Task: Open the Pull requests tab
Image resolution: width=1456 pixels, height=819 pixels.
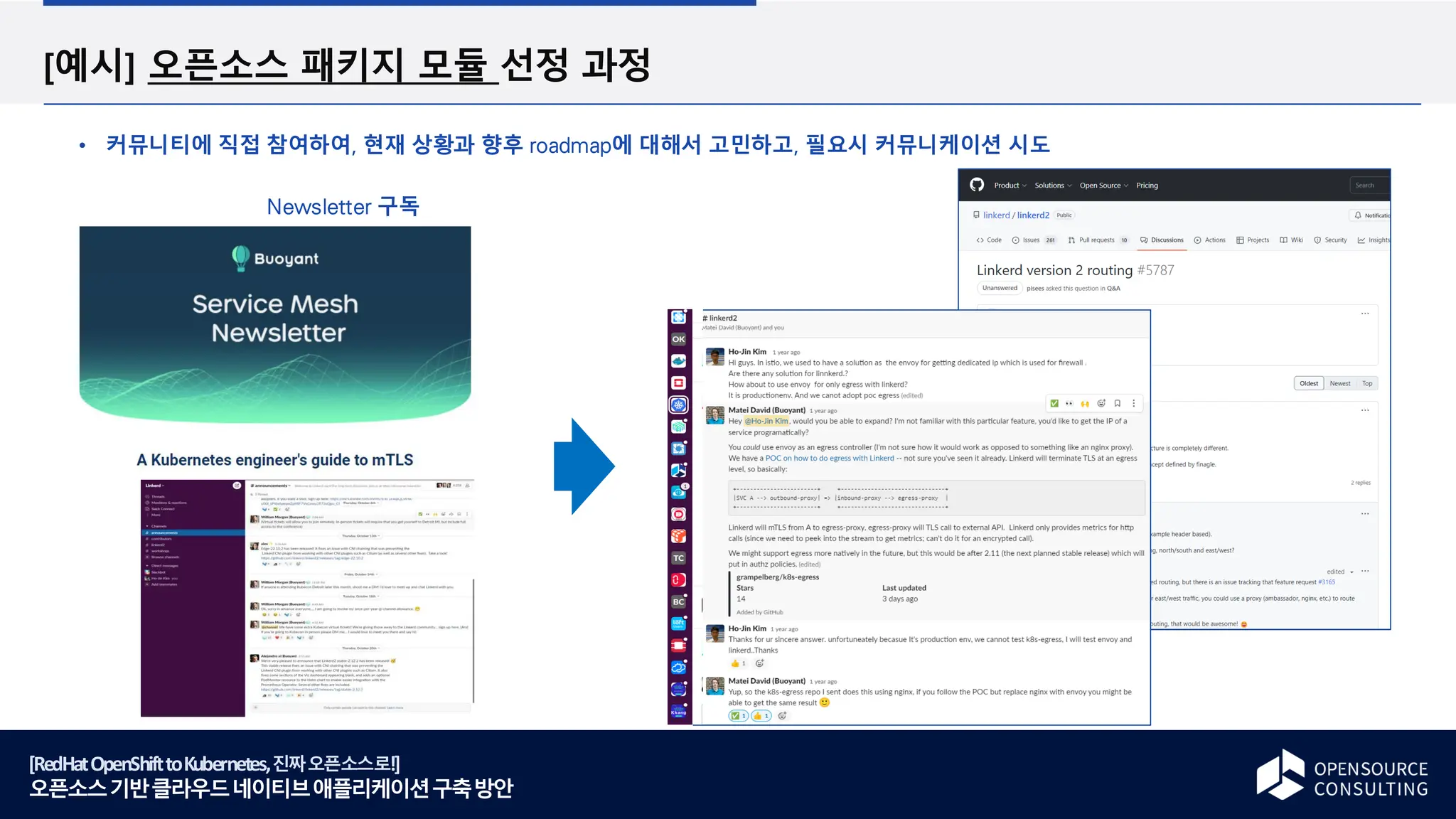Action: pos(1098,240)
